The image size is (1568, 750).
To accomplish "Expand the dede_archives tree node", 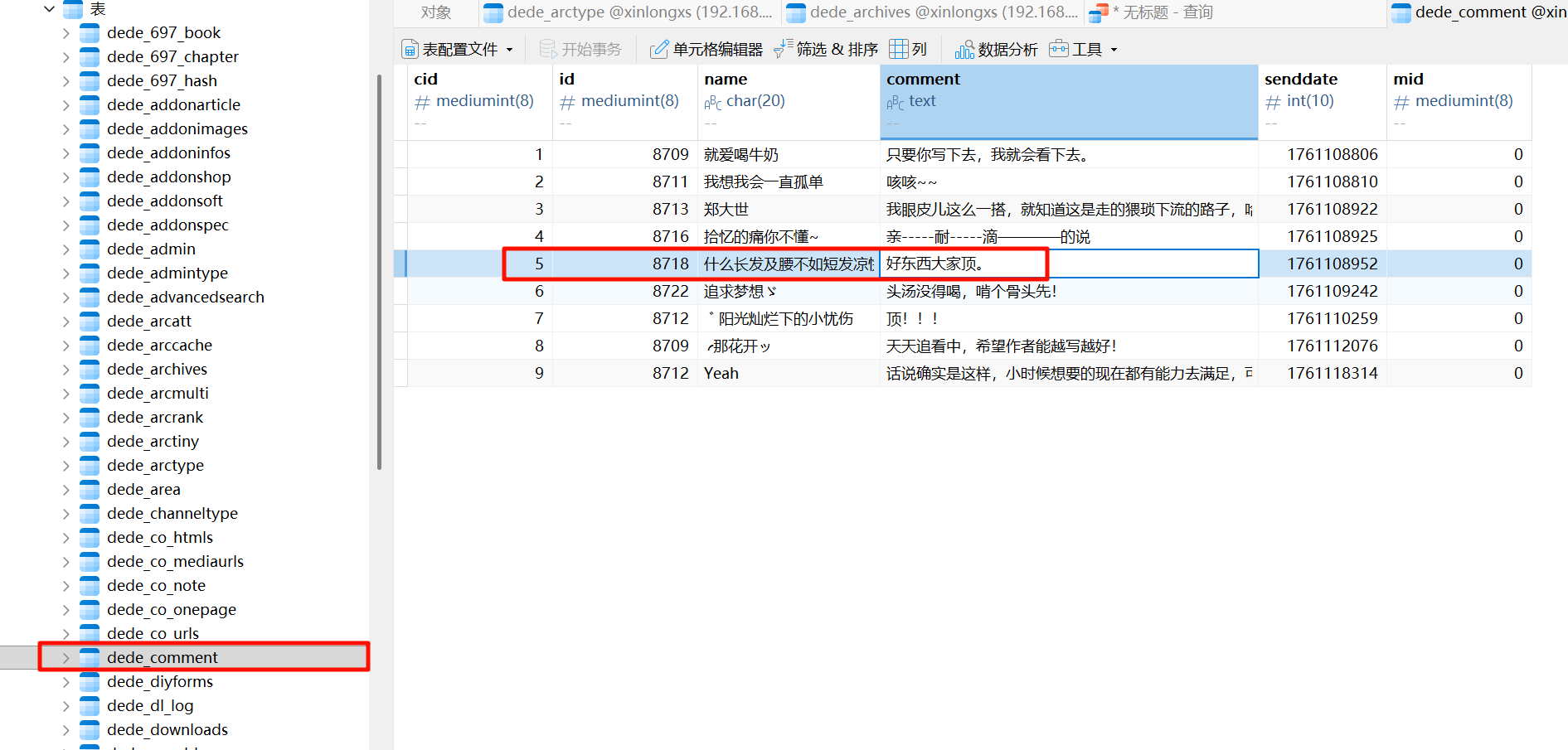I will 66,370.
